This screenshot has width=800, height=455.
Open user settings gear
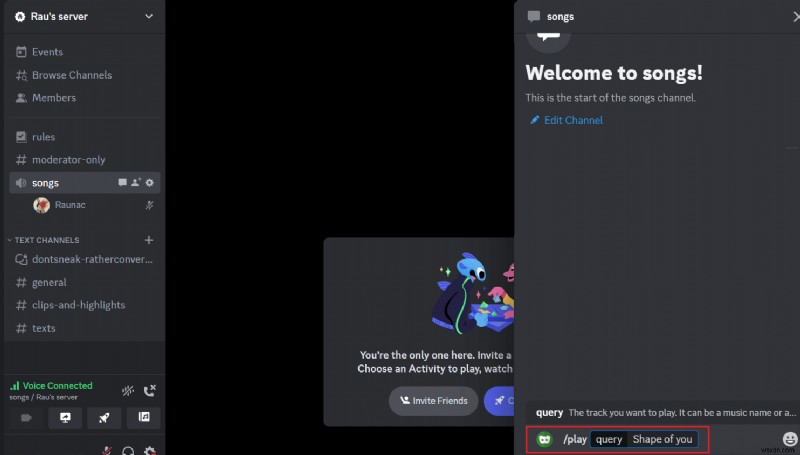(149, 451)
